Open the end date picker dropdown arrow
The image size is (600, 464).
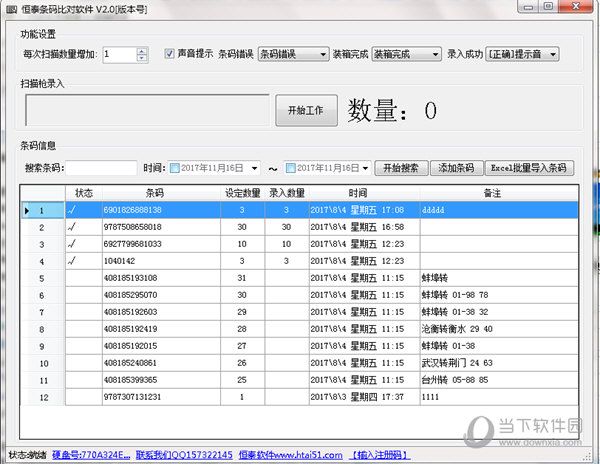pos(365,168)
